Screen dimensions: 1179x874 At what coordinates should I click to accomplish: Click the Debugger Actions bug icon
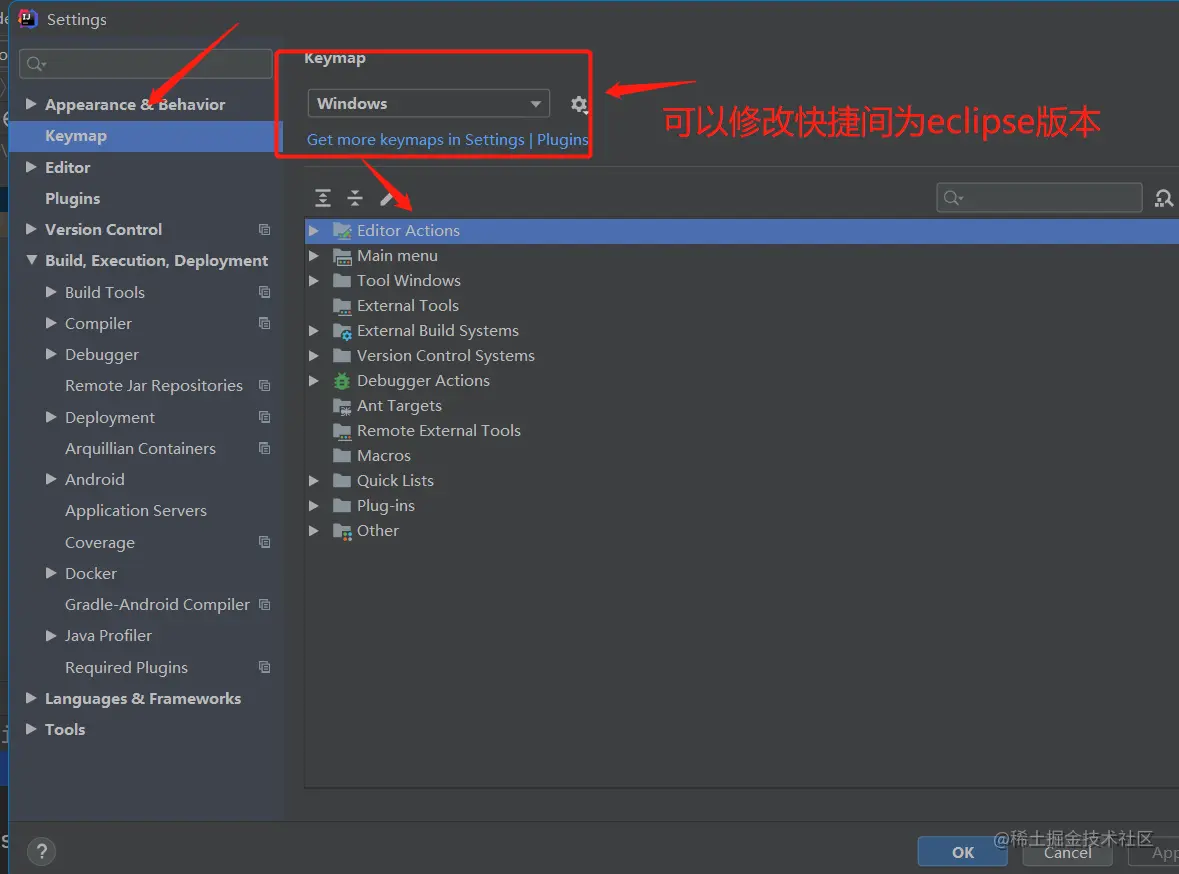point(342,381)
